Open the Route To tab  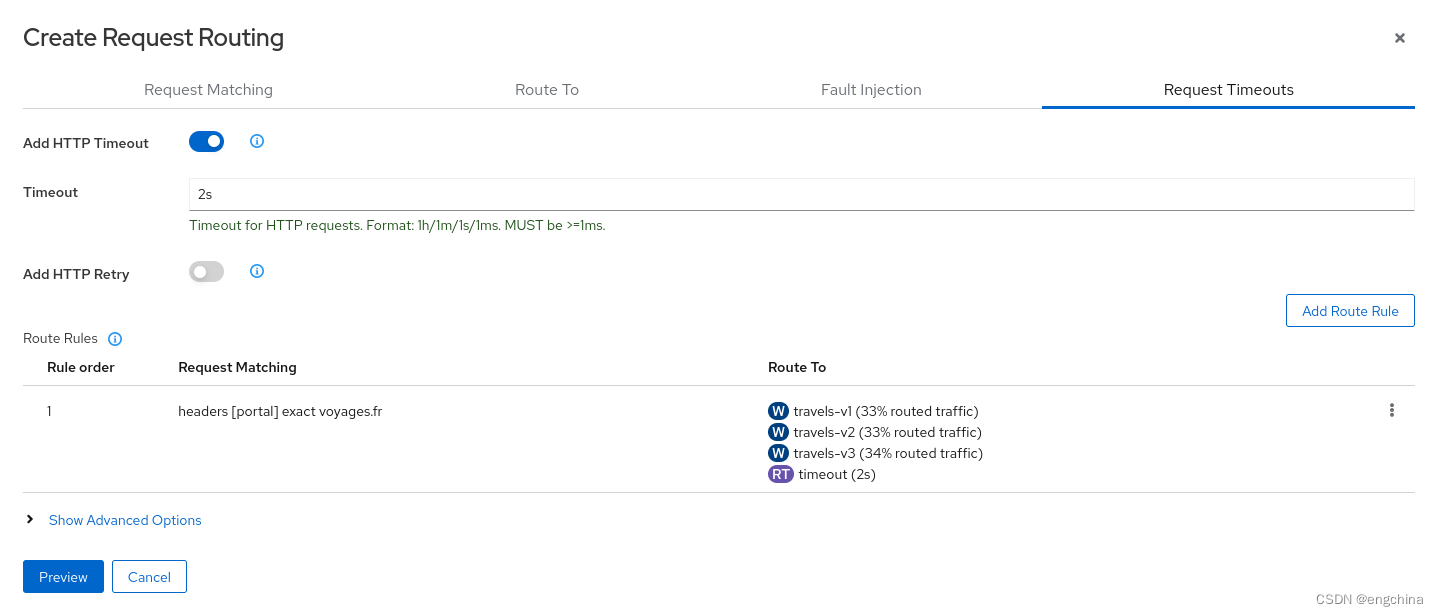tap(547, 90)
